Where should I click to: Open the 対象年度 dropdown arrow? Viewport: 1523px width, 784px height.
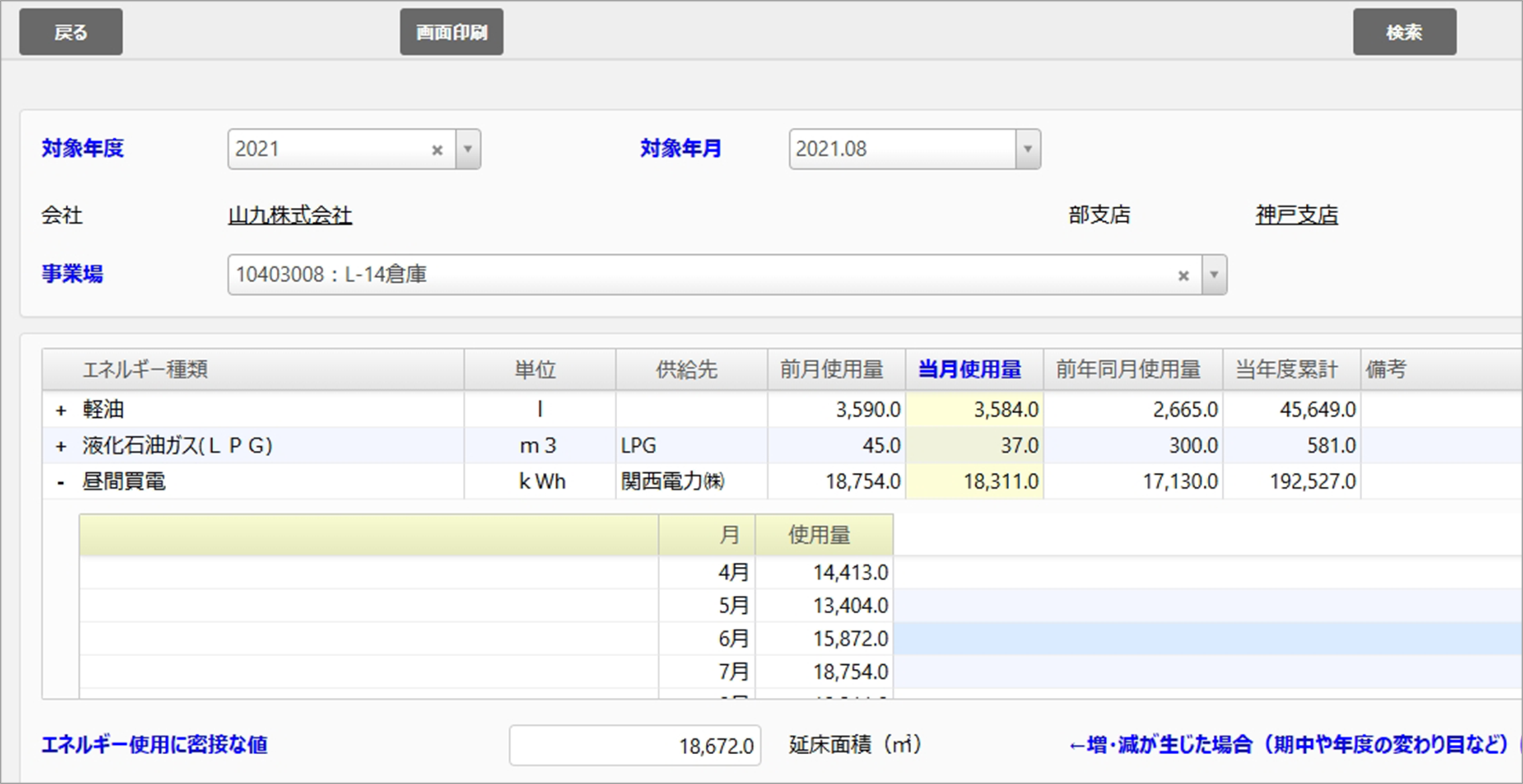pos(467,149)
